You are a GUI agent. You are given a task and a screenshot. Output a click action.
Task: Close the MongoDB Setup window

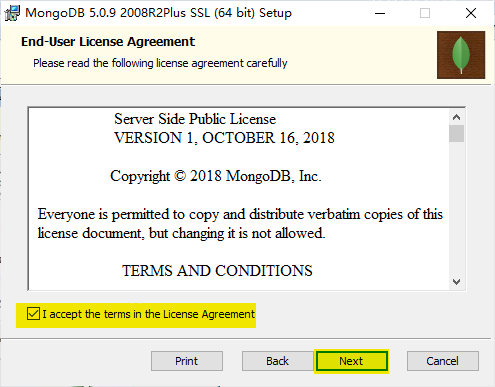coord(471,13)
